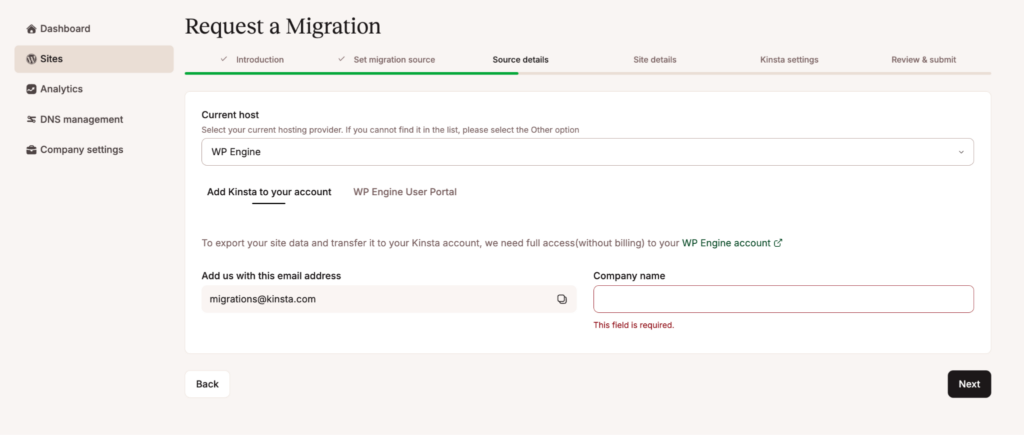Click the Request a Migration heading
Image resolution: width=1024 pixels, height=435 pixels.
click(x=283, y=26)
